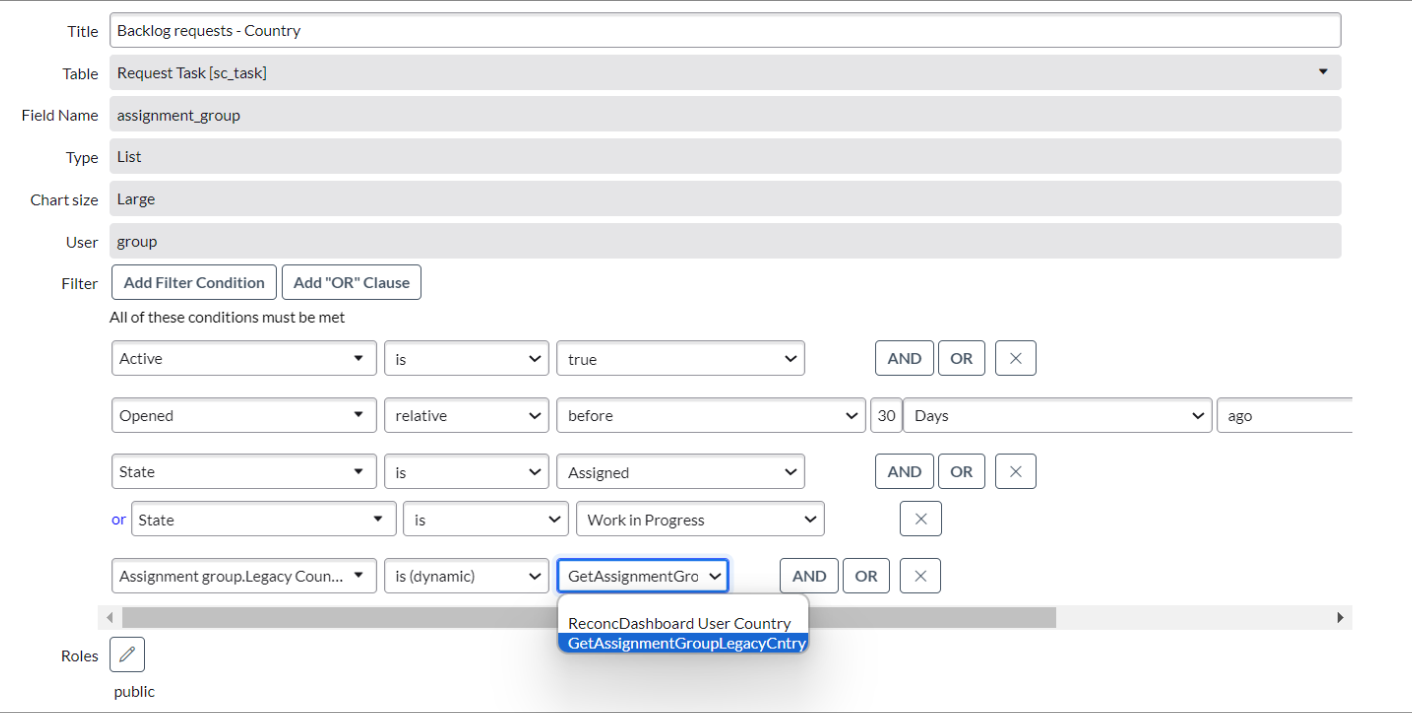Click the horizontal scrollbar thumb
1412x713 pixels.
tap(589, 617)
